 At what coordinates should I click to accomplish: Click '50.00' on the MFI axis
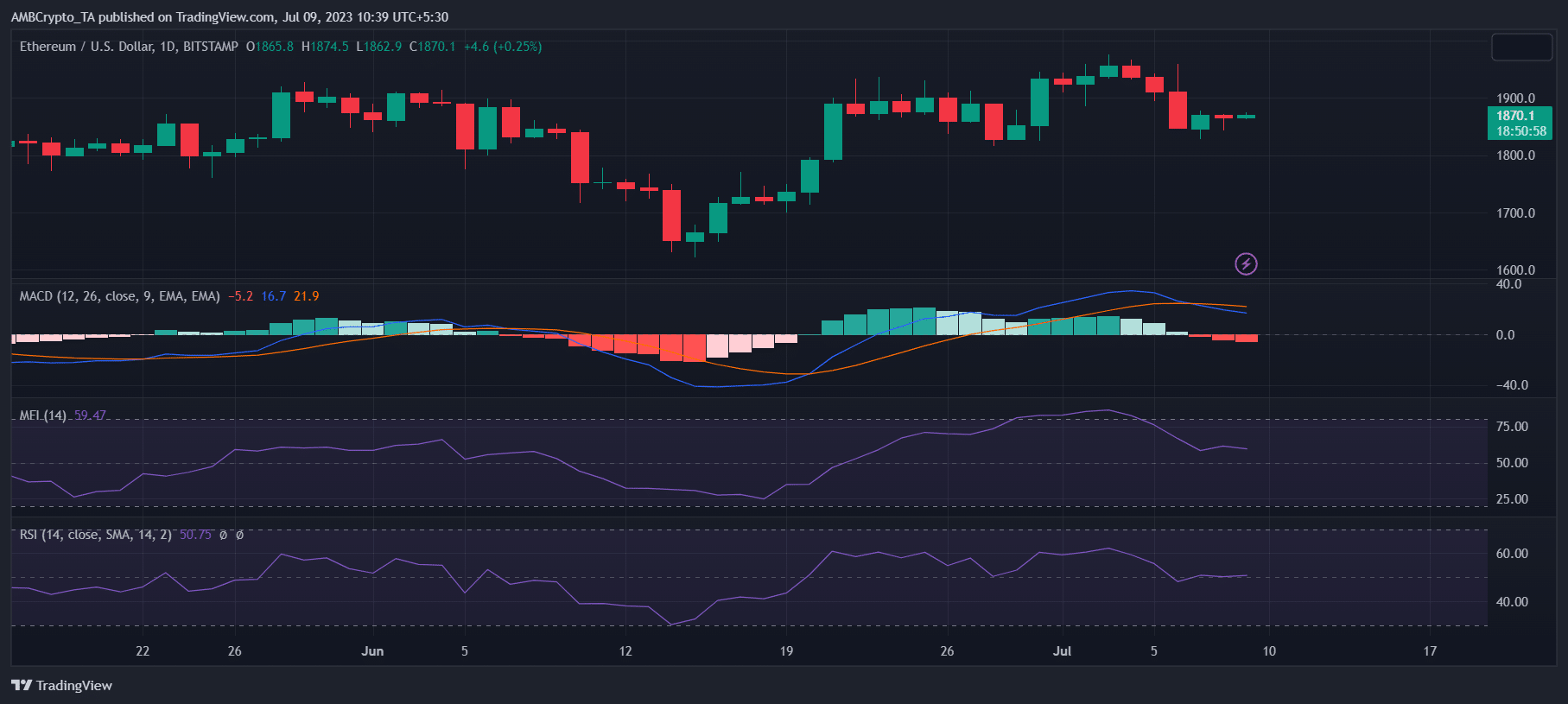coord(1513,463)
